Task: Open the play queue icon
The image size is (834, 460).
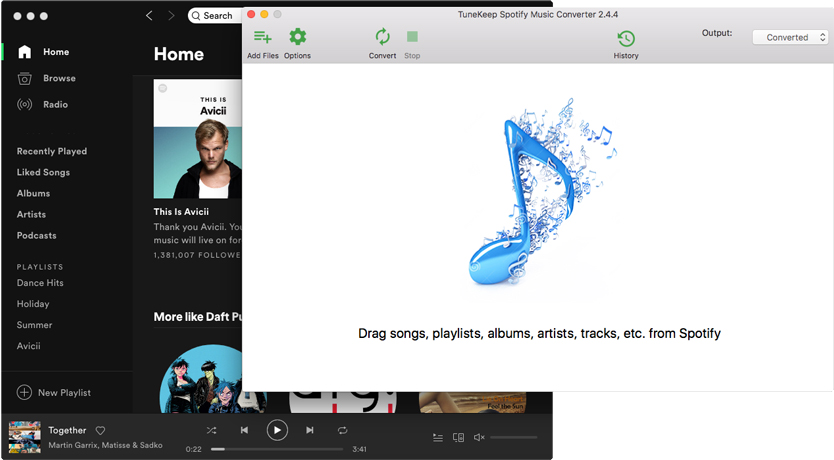Action: (438, 438)
